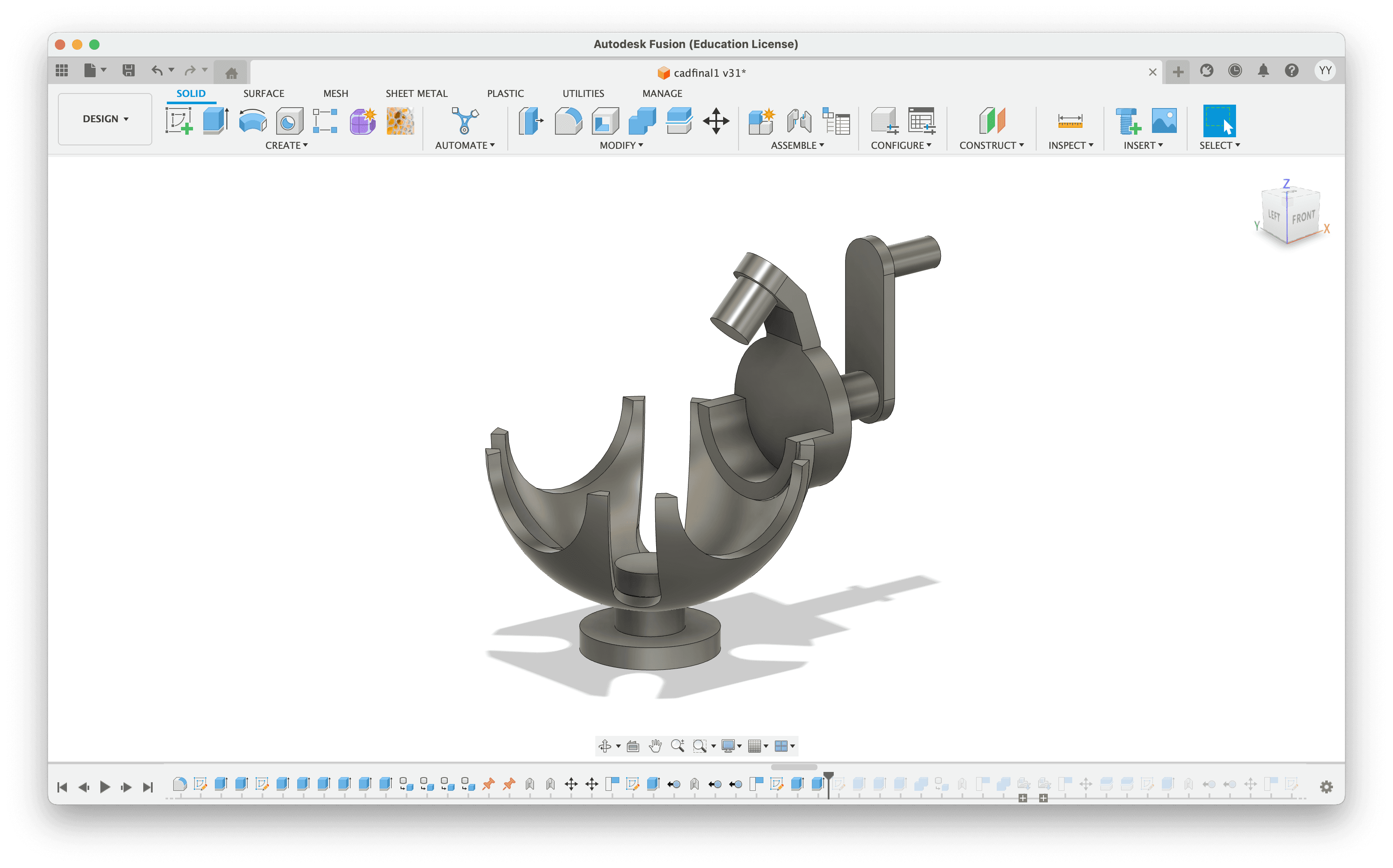Expand the MODIFY menu dropdown
The width and height of the screenshot is (1393, 868).
point(621,145)
